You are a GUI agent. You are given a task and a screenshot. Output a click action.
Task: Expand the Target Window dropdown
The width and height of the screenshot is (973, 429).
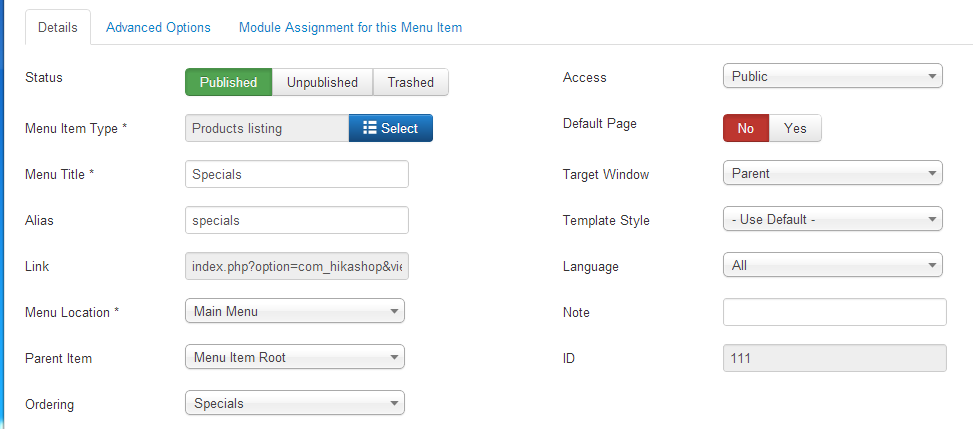coord(833,173)
